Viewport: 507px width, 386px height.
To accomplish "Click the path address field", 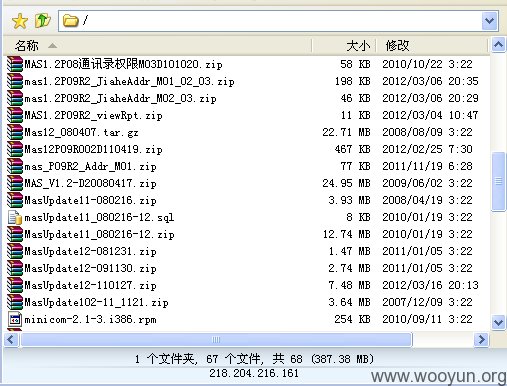I will 278,21.
